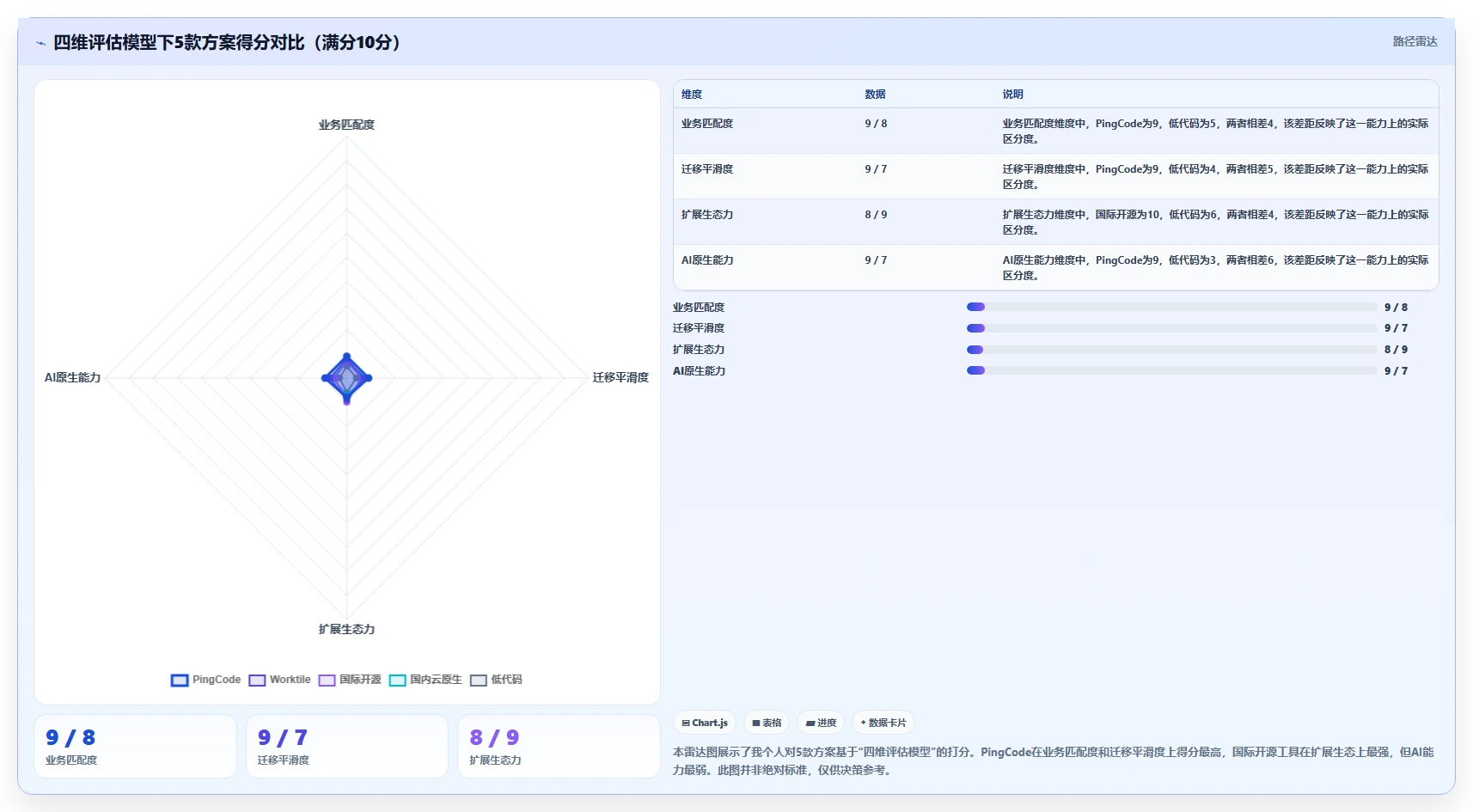1473x812 pixels.
Task: Click the 数据卡片 chip
Action: [x=883, y=723]
